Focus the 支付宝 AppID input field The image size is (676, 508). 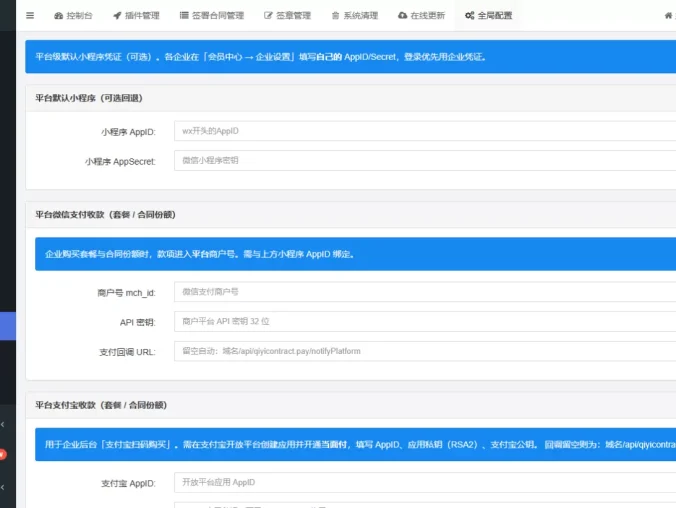pos(425,483)
